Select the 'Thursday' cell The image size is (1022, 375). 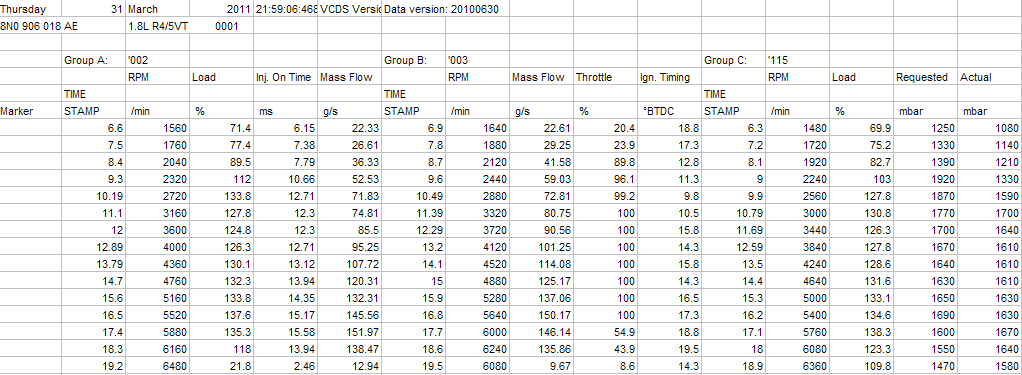31,8
